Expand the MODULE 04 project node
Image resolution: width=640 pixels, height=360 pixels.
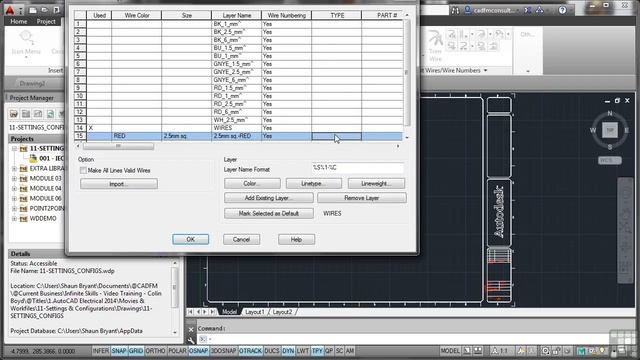pyautogui.click(x=15, y=189)
